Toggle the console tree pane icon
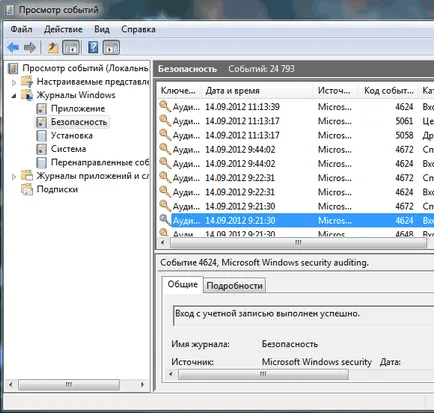Viewport: 434px width, 413px height. click(71, 48)
